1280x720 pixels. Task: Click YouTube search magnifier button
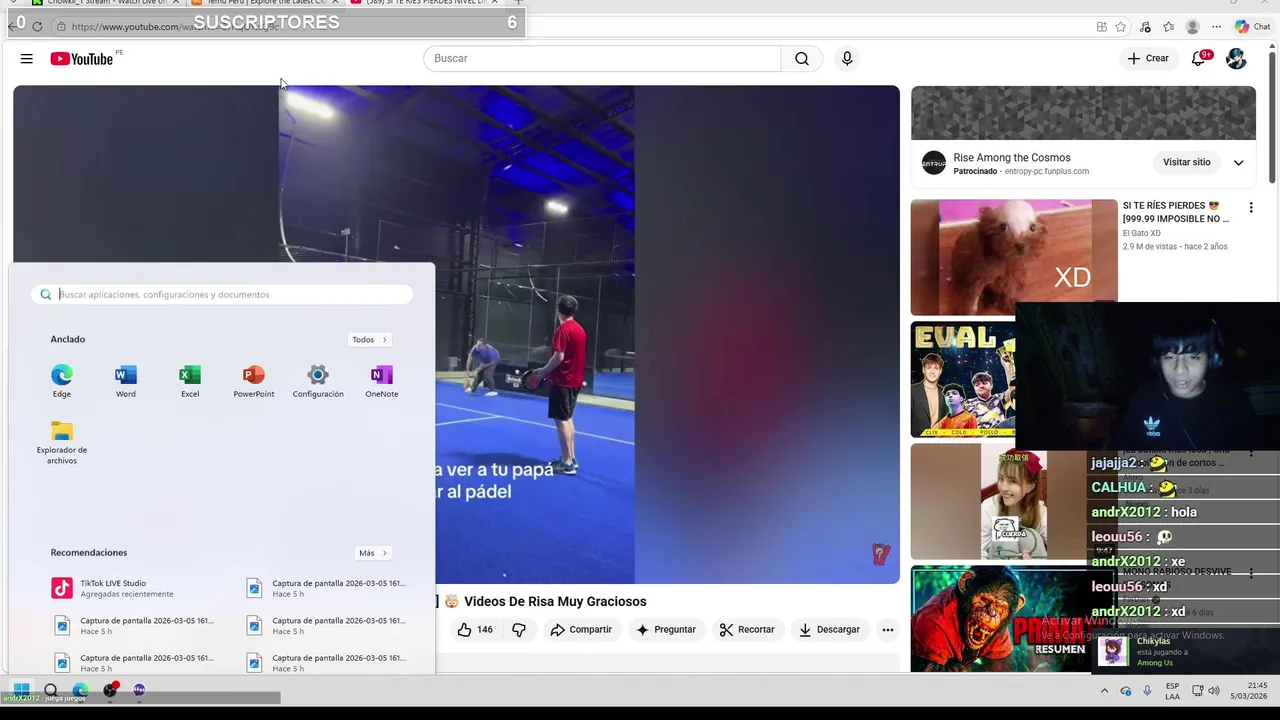click(x=802, y=59)
